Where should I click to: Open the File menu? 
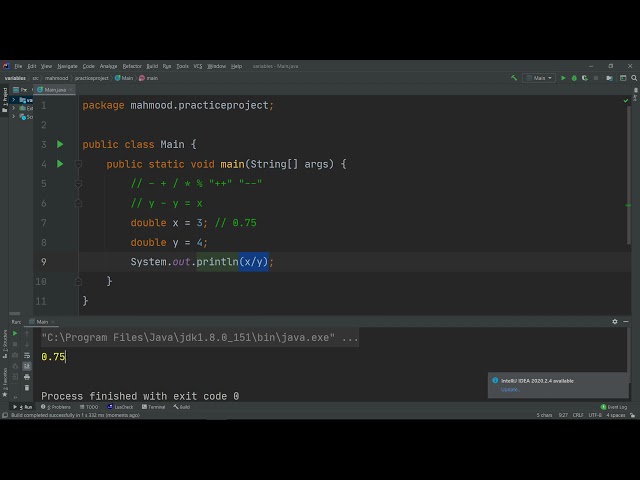[18, 66]
